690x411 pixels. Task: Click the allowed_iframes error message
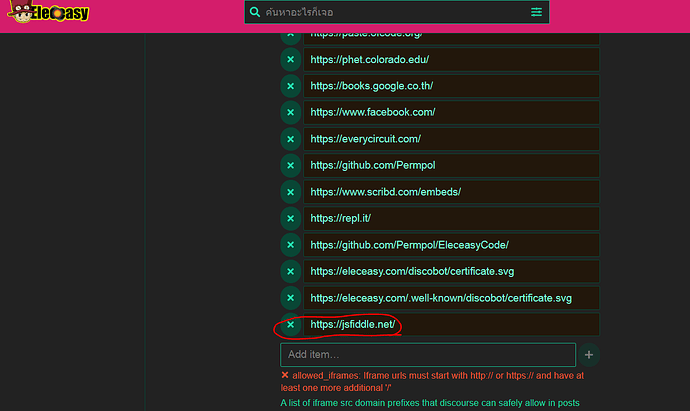[x=433, y=382]
